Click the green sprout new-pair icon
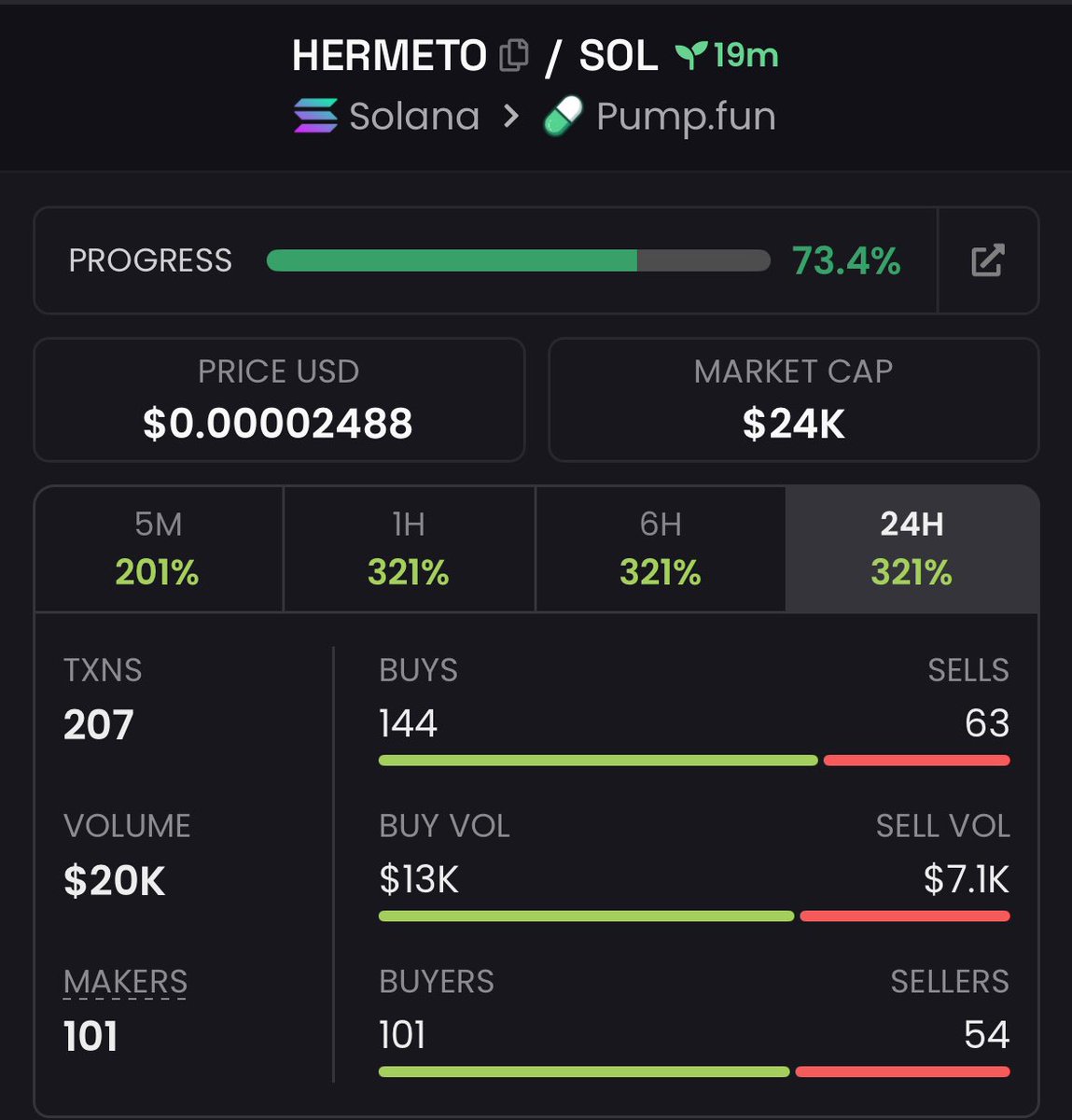This screenshot has width=1072, height=1120. 689,56
